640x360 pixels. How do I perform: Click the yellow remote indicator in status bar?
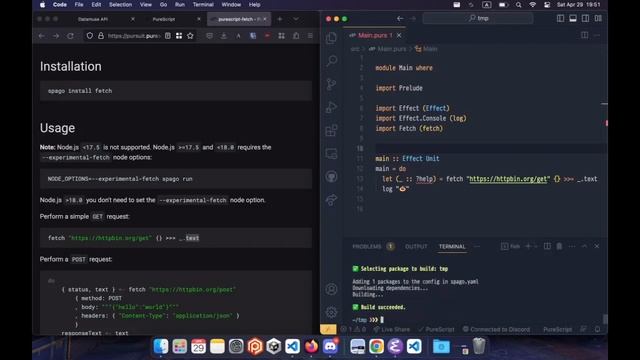click(x=328, y=329)
